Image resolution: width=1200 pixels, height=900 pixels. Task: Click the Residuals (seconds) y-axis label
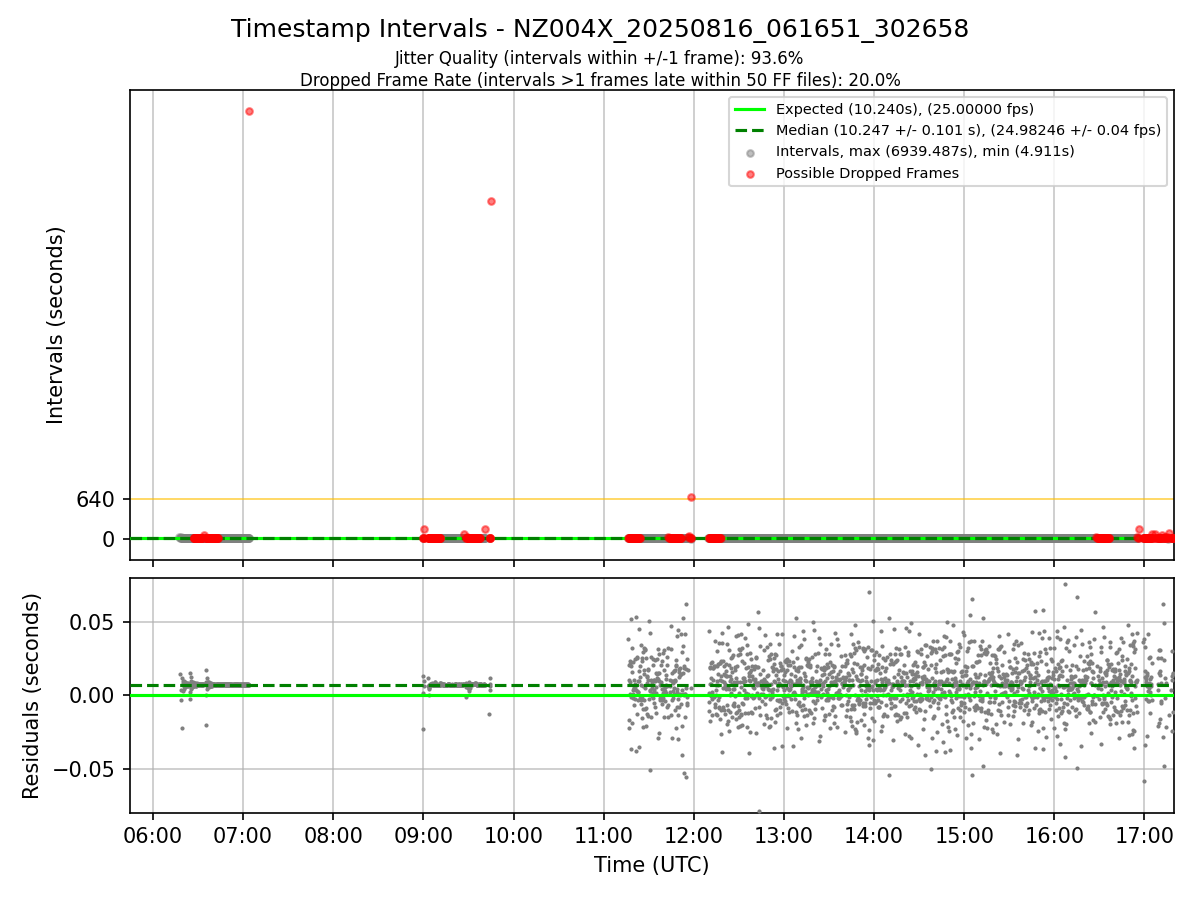pyautogui.click(x=32, y=696)
